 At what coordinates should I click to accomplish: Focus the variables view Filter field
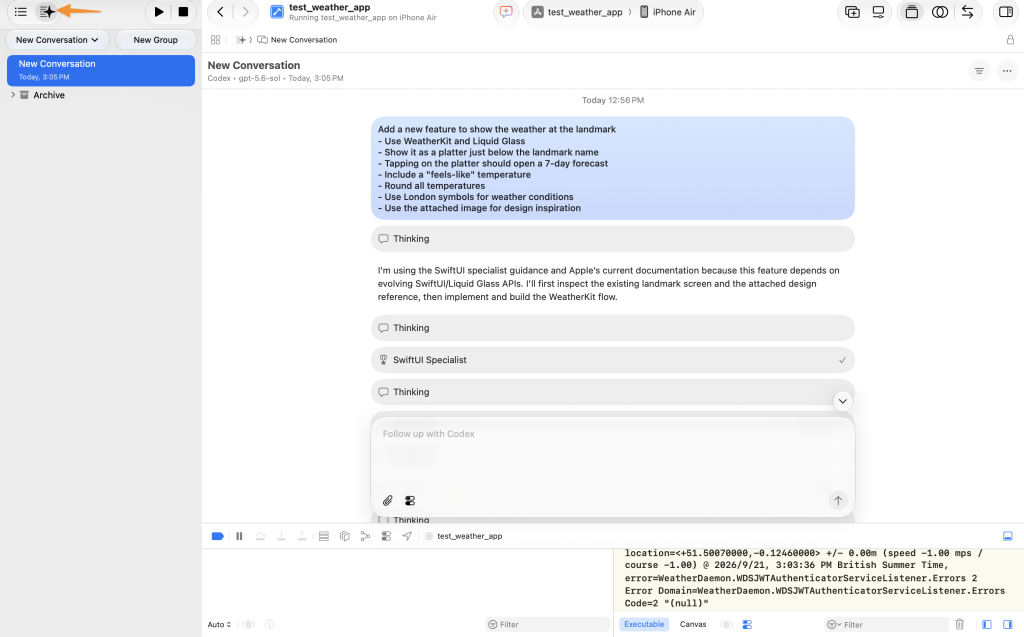[x=547, y=625]
